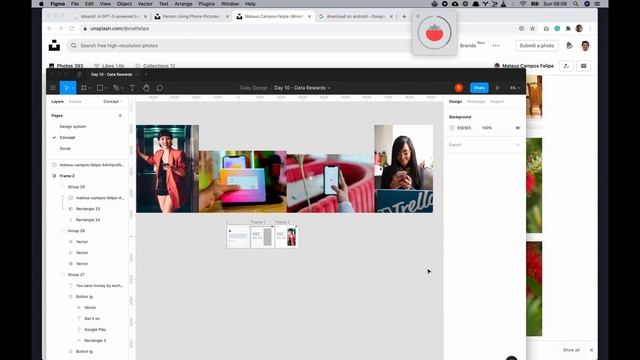Select the Design system page
The height and width of the screenshot is (360, 640).
point(73,127)
